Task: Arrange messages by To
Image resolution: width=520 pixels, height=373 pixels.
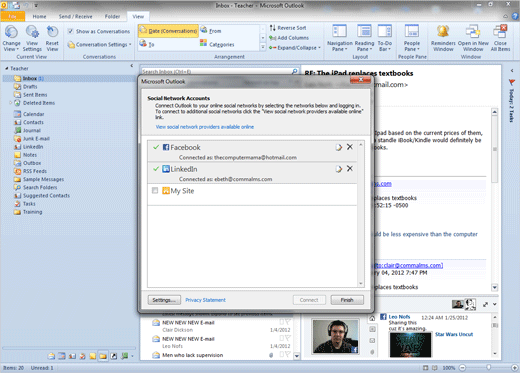Action: click(147, 44)
